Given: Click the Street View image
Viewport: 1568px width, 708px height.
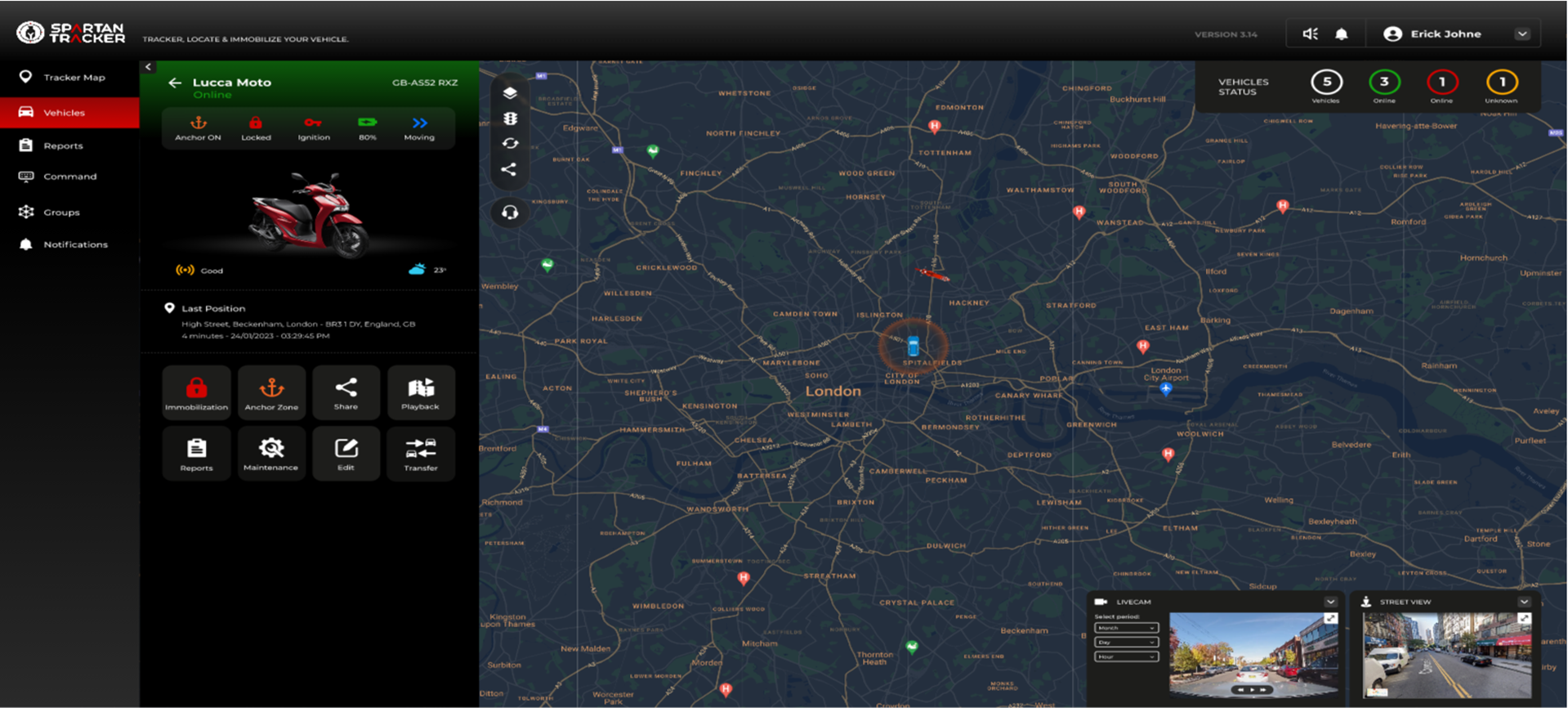Looking at the screenshot, I should coord(1447,655).
